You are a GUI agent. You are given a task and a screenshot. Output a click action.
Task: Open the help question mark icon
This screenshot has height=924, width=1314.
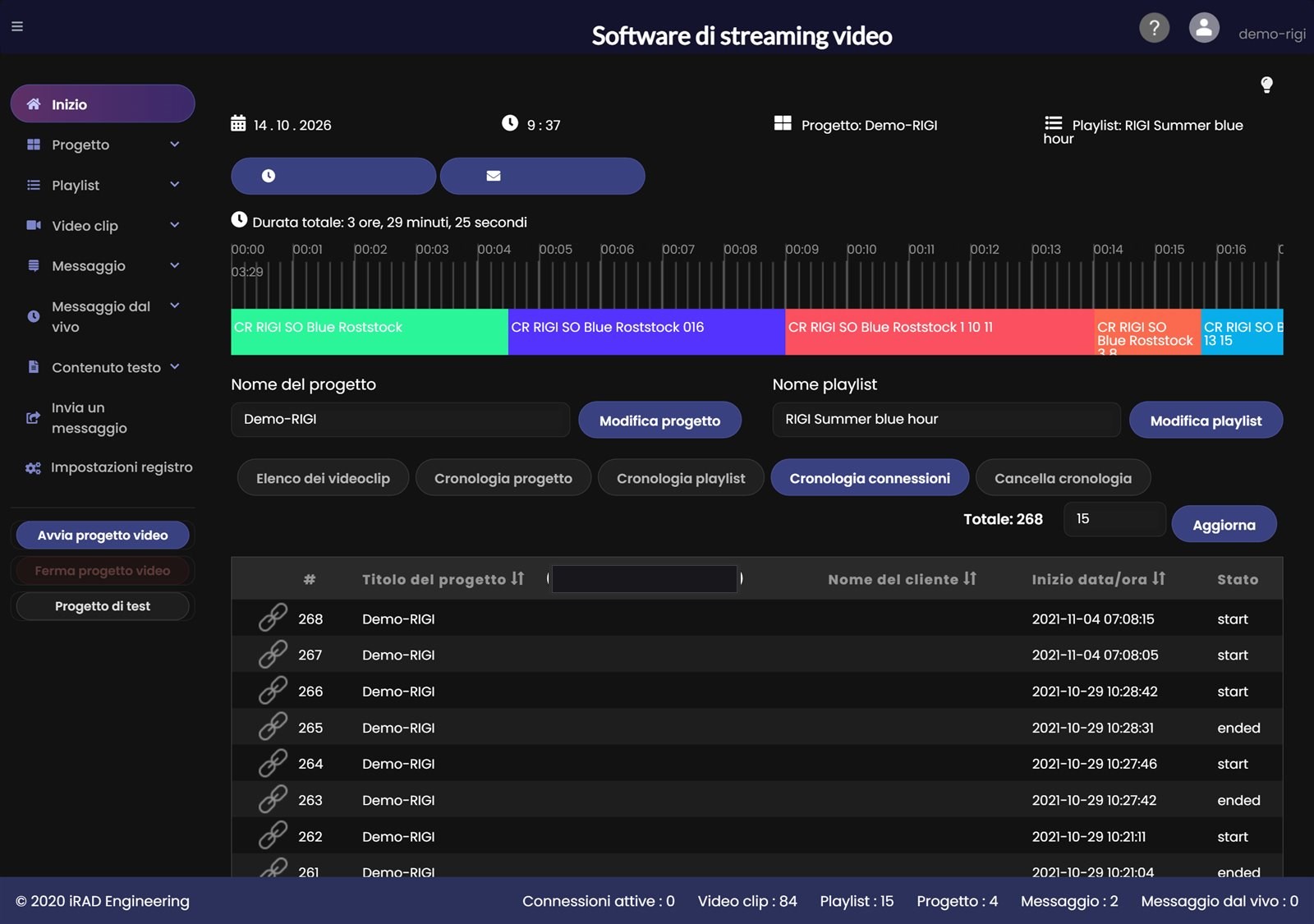1154,28
